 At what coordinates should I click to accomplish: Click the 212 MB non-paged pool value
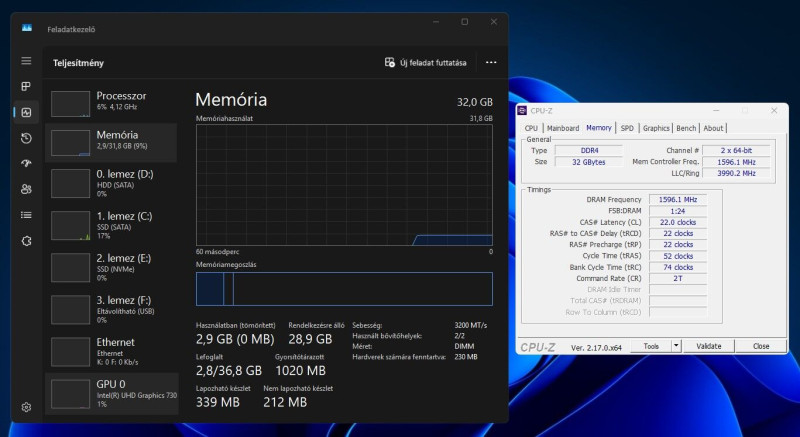tap(285, 402)
